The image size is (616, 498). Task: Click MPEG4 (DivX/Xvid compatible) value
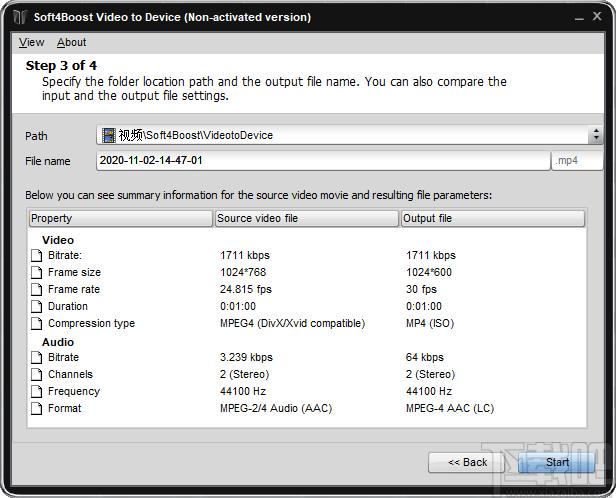(292, 323)
